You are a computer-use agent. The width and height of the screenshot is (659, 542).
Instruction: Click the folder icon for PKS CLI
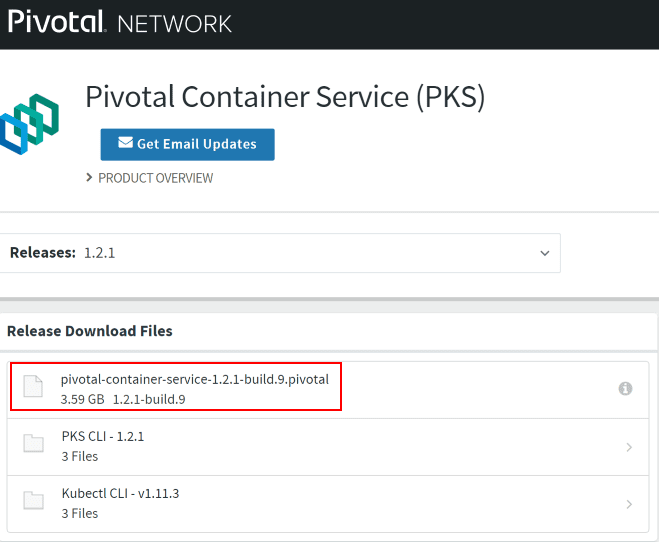click(34, 444)
